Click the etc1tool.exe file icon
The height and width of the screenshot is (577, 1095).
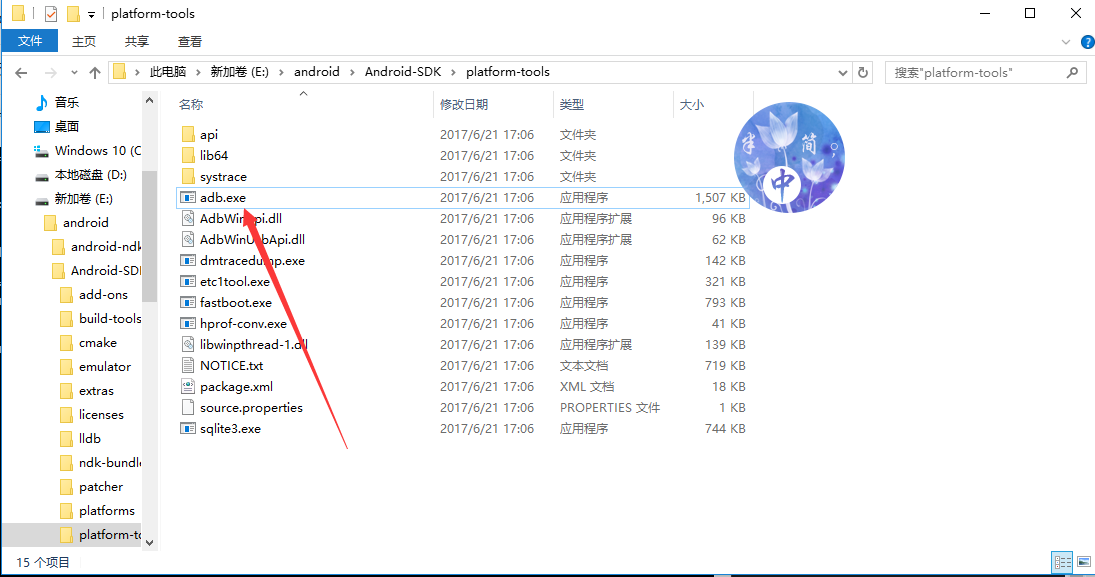187,282
